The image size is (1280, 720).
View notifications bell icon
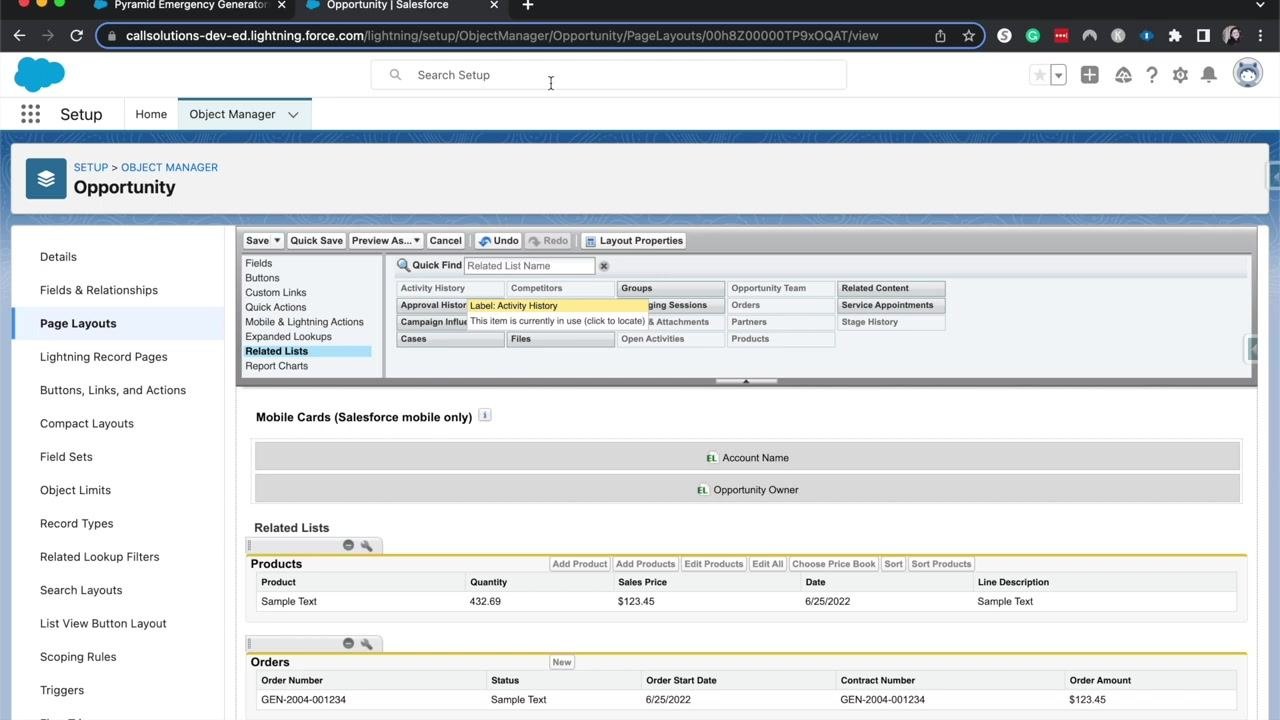(1209, 75)
